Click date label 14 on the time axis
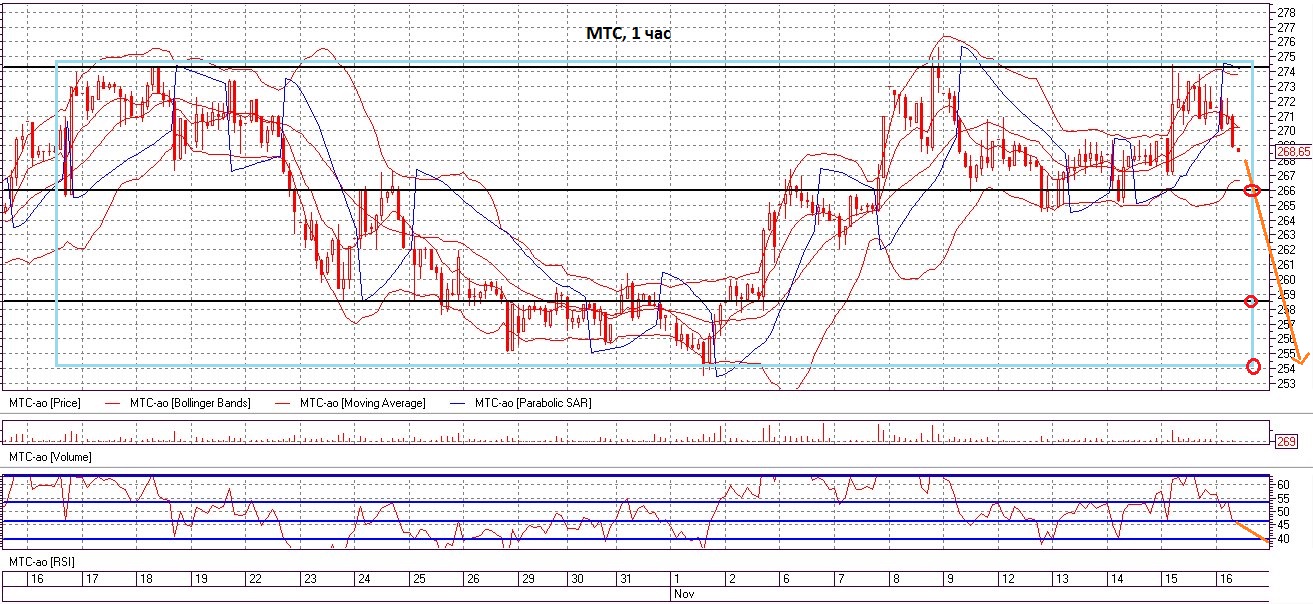This screenshot has width=1313, height=604. (1118, 579)
